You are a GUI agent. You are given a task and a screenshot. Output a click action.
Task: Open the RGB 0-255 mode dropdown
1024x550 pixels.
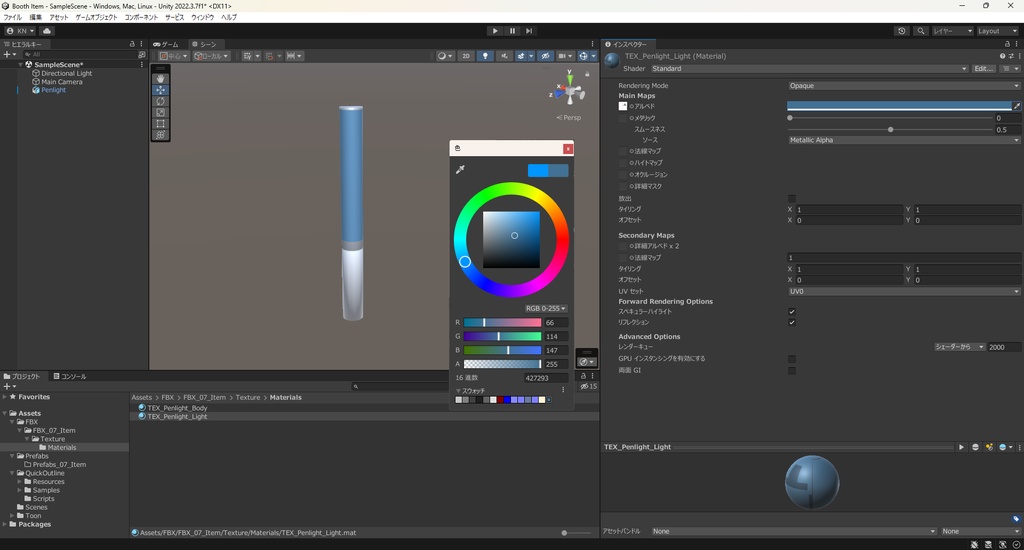pyautogui.click(x=546, y=308)
